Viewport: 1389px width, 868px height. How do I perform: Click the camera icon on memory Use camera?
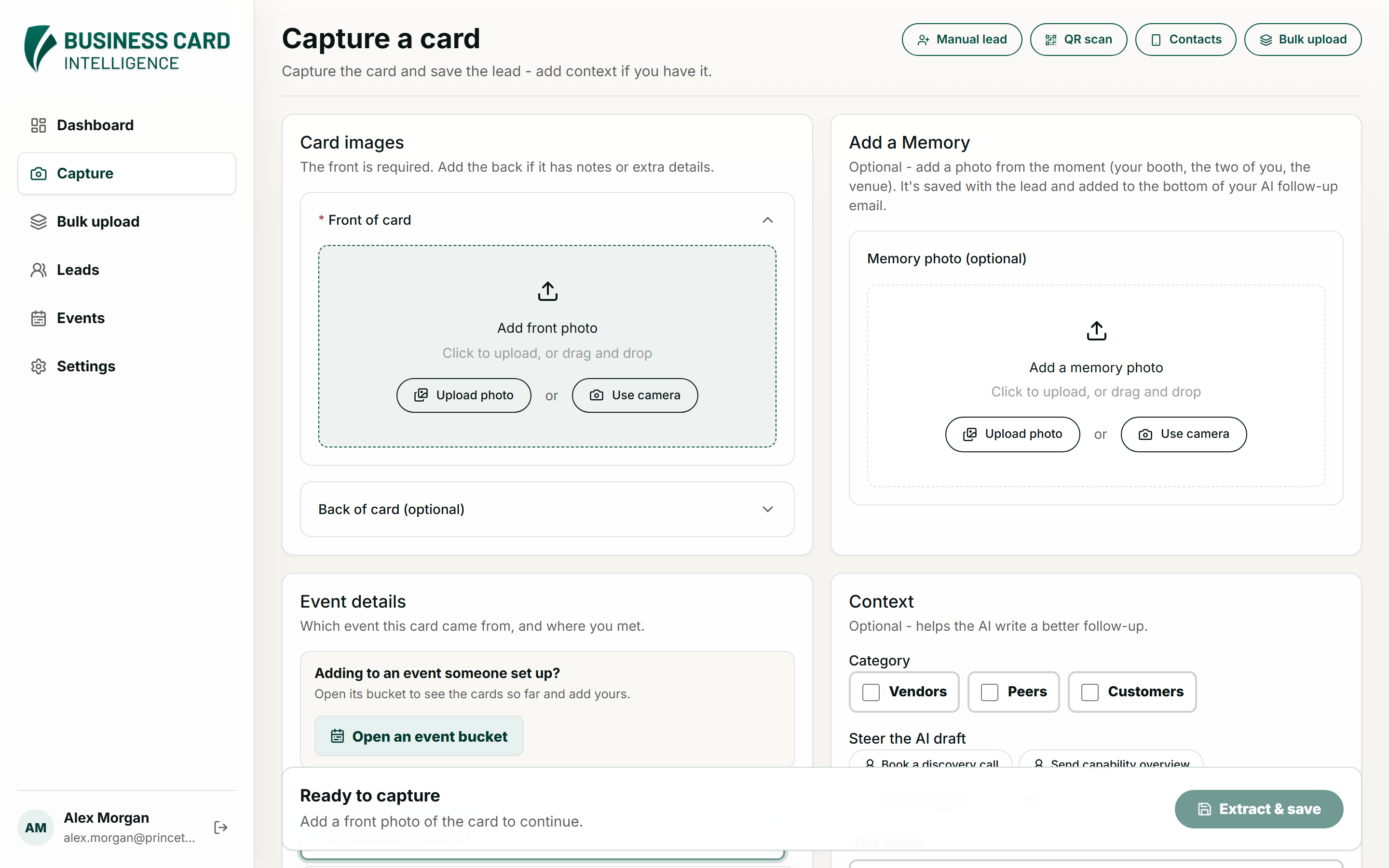tap(1145, 434)
